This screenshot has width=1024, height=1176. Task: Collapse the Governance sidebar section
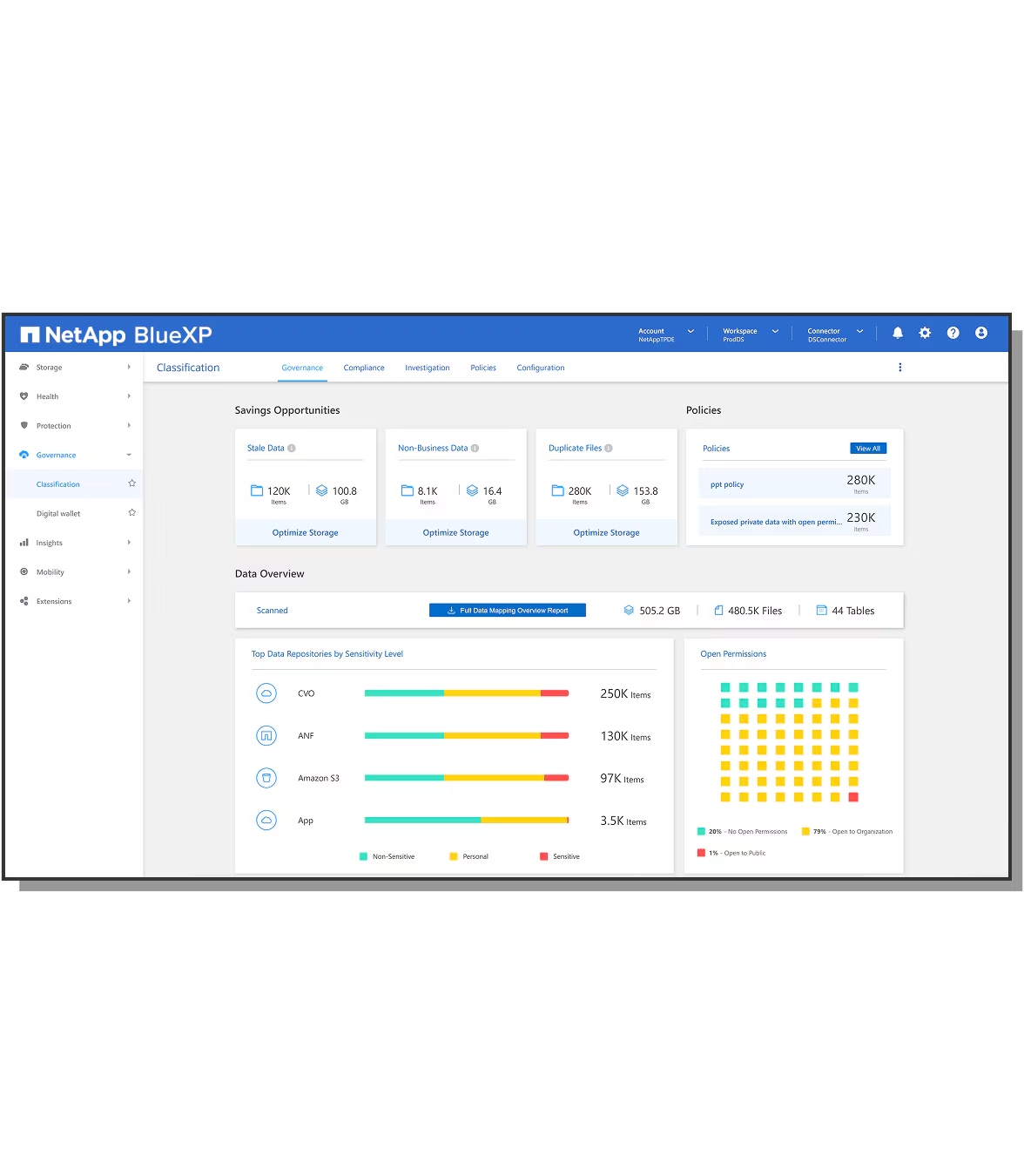click(x=75, y=455)
